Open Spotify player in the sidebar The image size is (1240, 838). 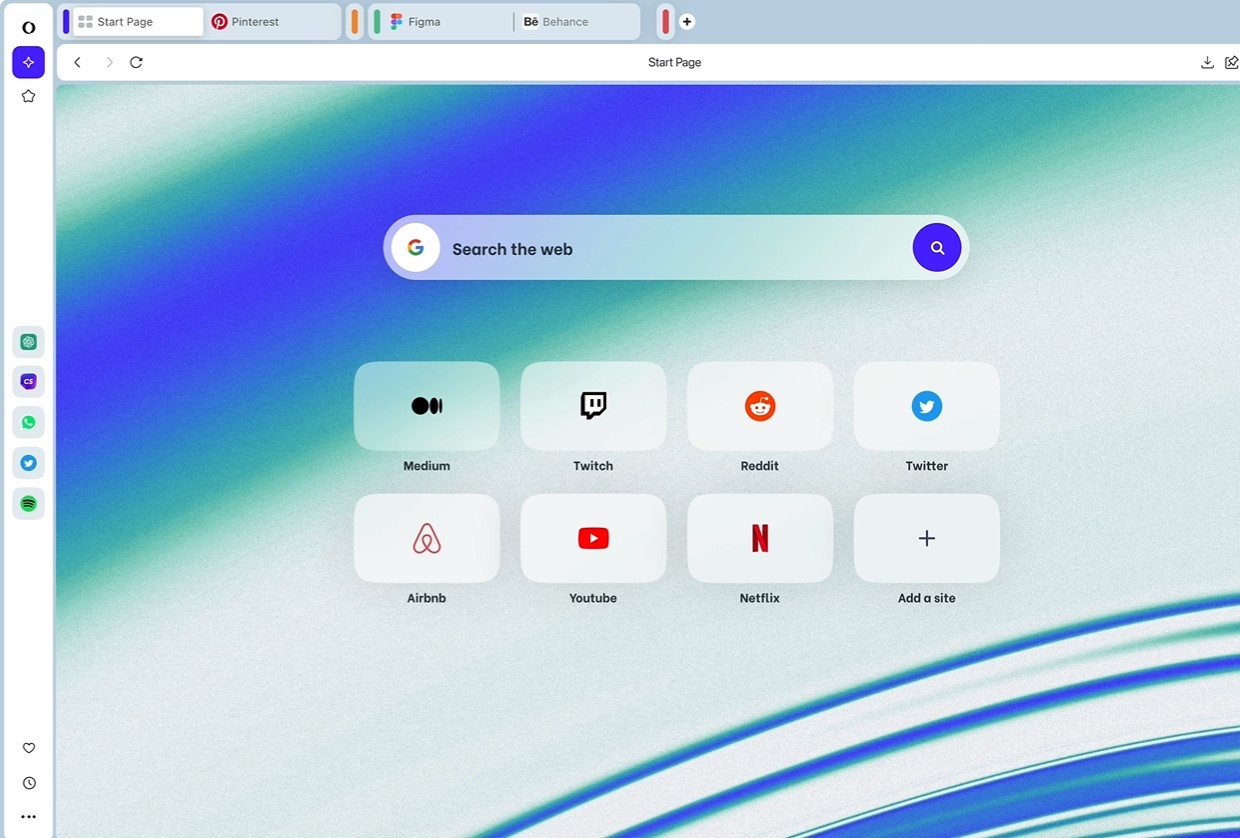coord(28,503)
